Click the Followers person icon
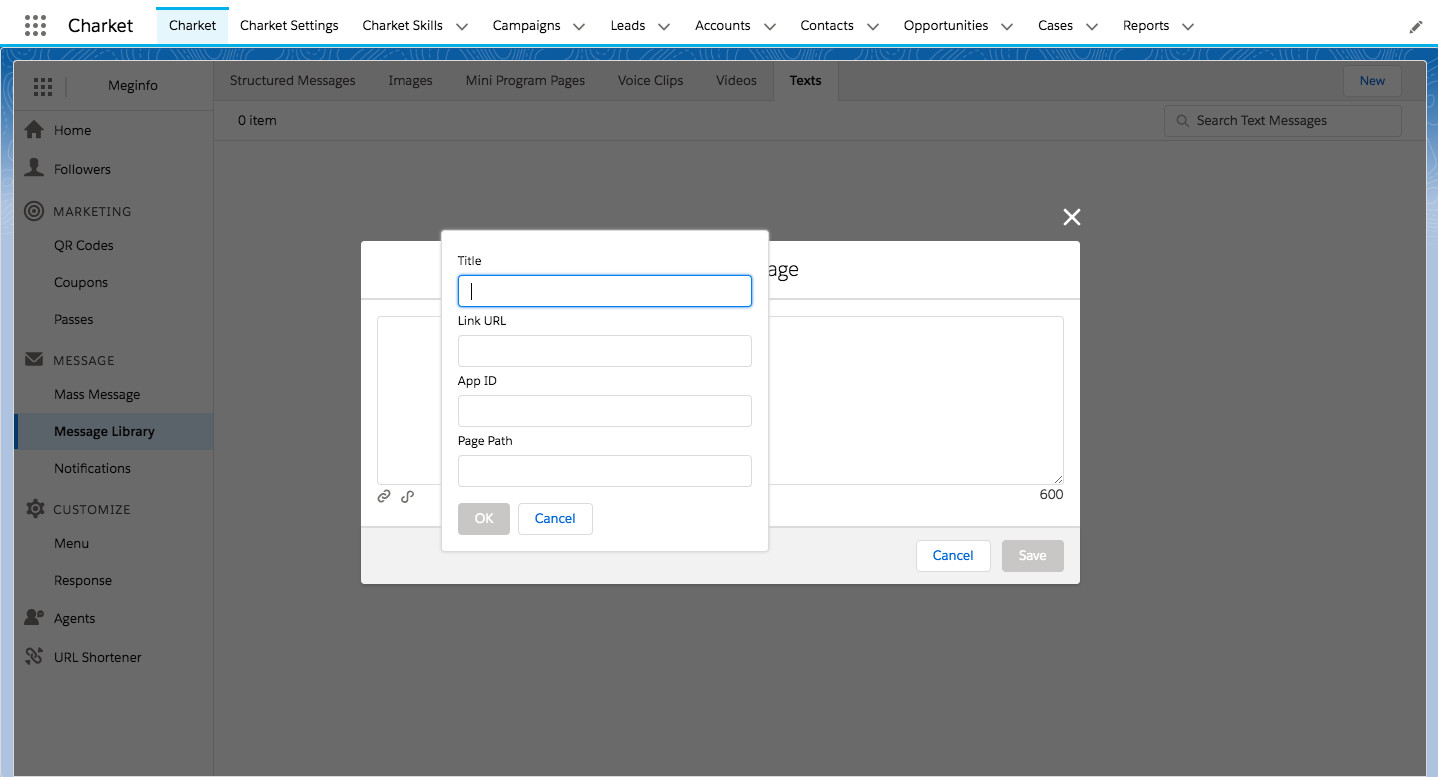Screen dimensions: 1438x777 coord(34,168)
